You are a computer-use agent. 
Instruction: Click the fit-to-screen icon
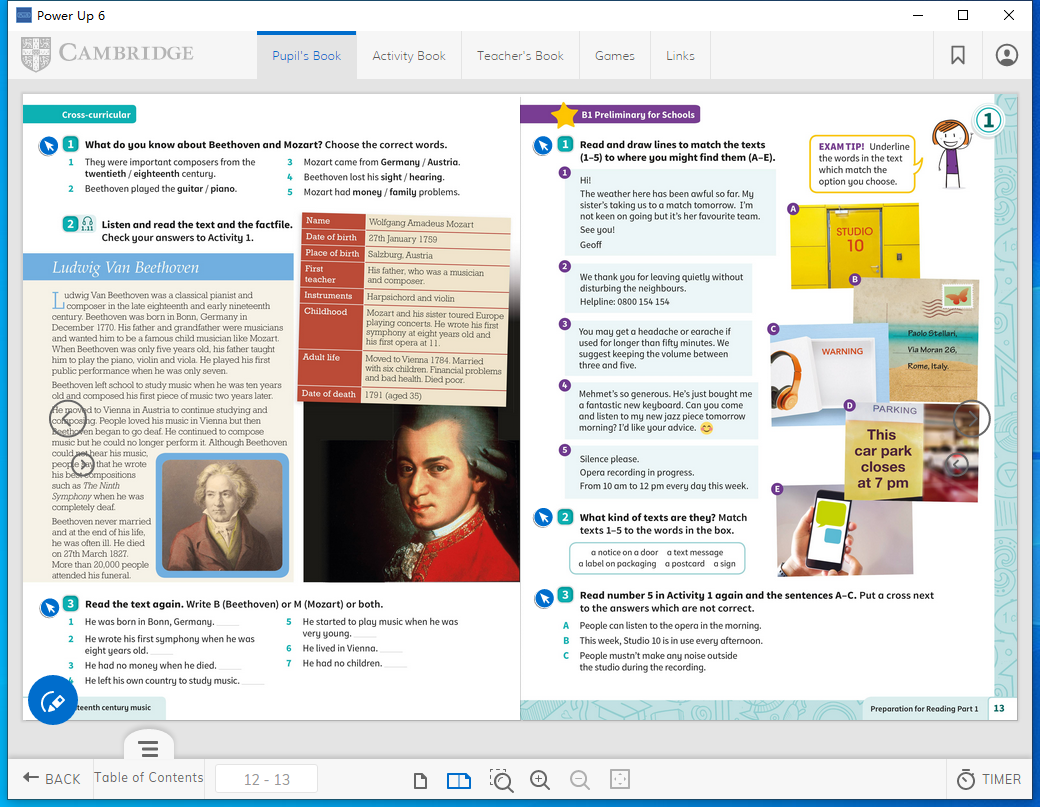point(619,780)
